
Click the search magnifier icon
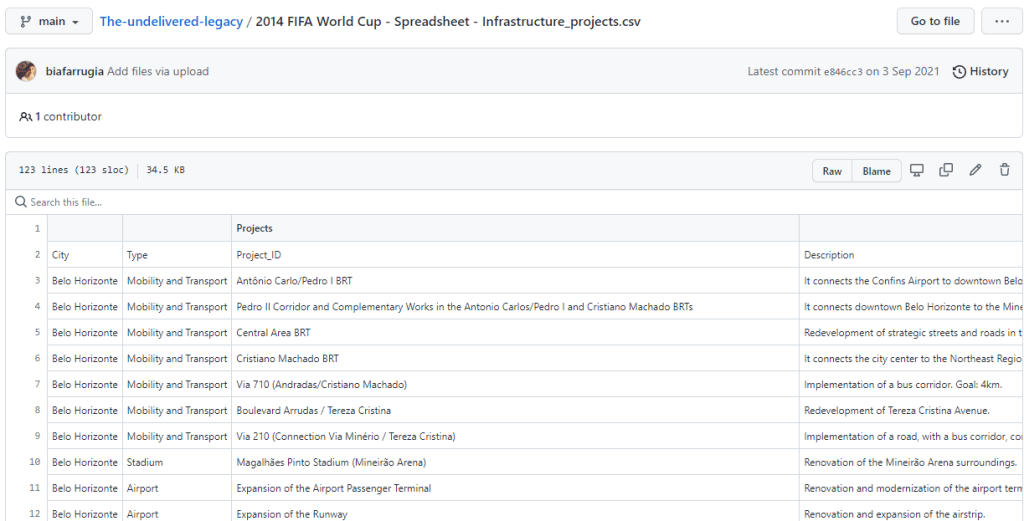pos(20,202)
